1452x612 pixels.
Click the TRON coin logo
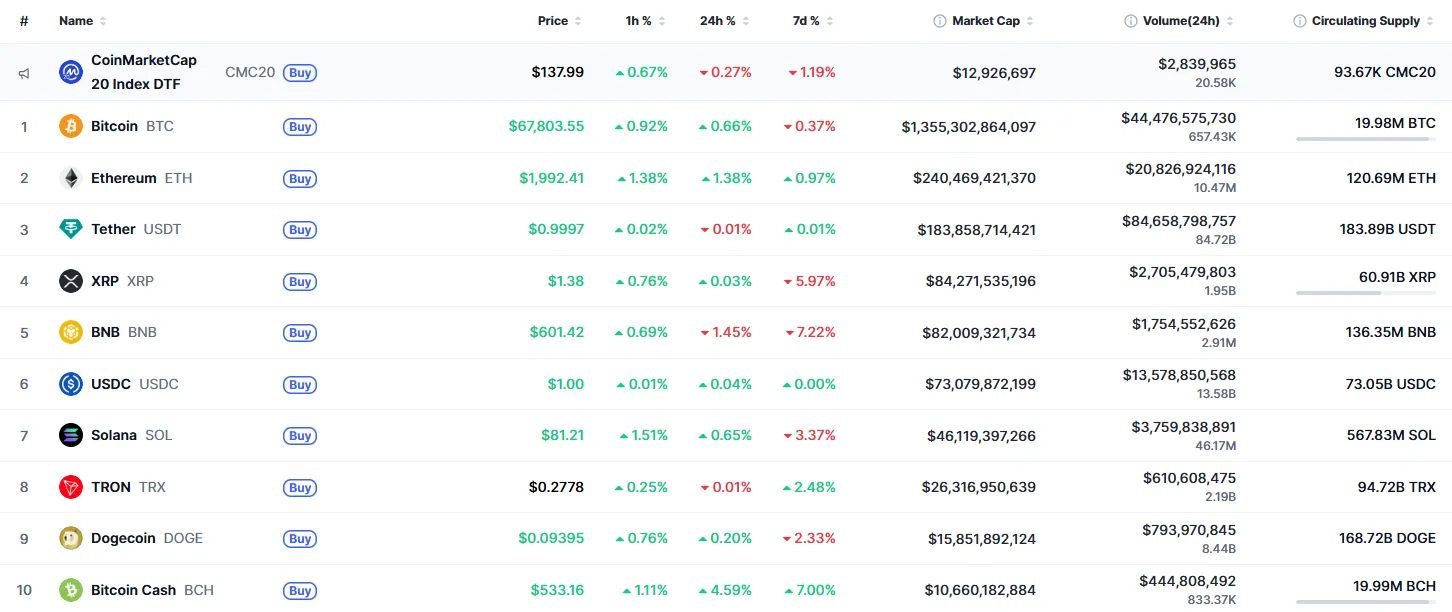tap(69, 487)
